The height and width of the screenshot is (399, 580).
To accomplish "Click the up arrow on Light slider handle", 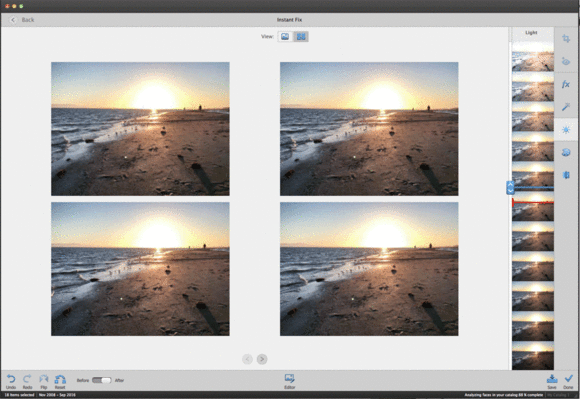I will pyautogui.click(x=510, y=184).
